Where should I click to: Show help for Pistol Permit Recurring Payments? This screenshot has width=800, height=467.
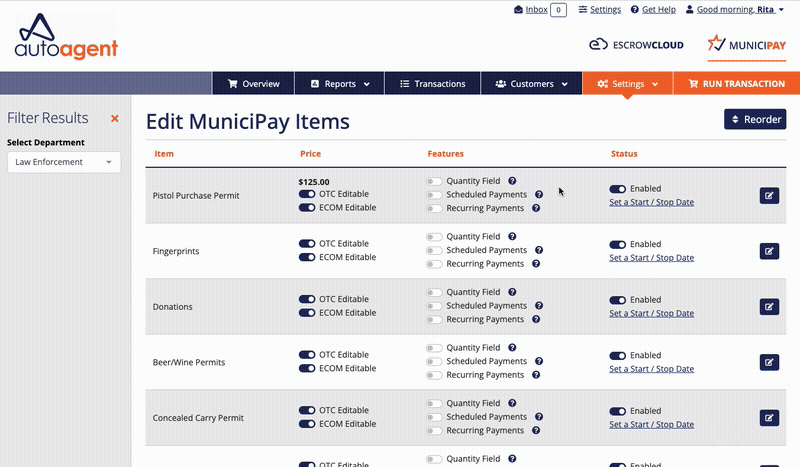tap(536, 208)
